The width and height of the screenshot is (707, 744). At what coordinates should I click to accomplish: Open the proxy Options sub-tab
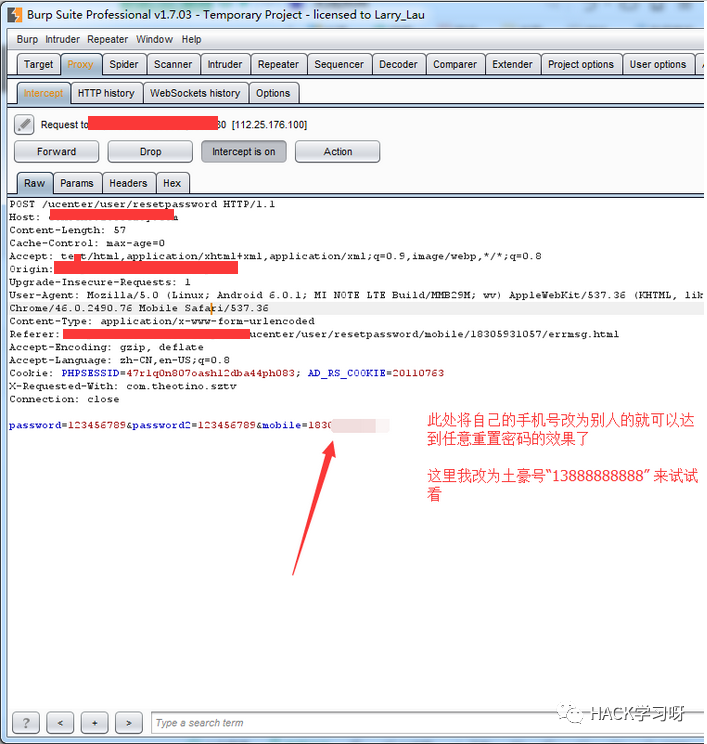(273, 93)
